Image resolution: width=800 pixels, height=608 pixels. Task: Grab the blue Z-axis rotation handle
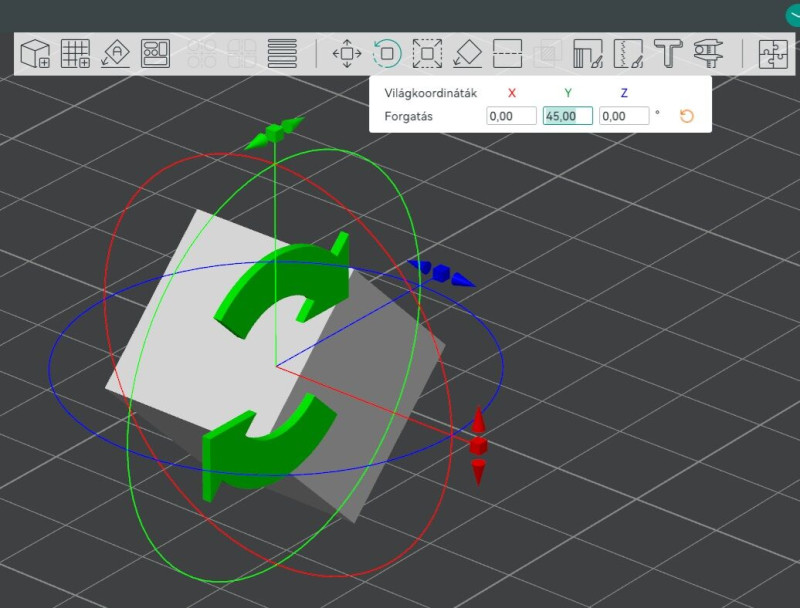[441, 273]
